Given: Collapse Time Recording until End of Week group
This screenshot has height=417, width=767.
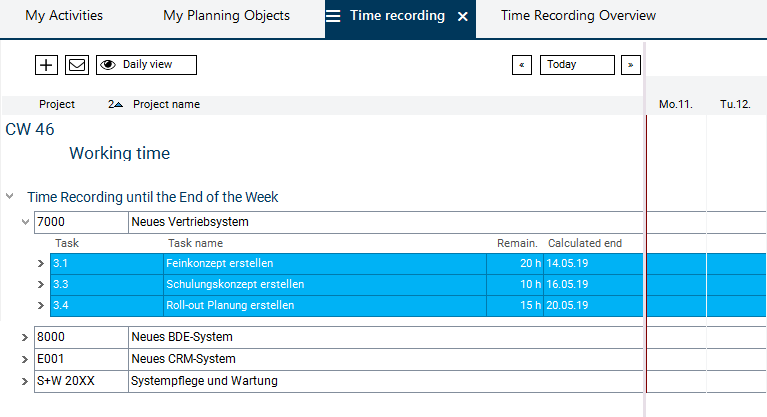Looking at the screenshot, I should tap(10, 198).
